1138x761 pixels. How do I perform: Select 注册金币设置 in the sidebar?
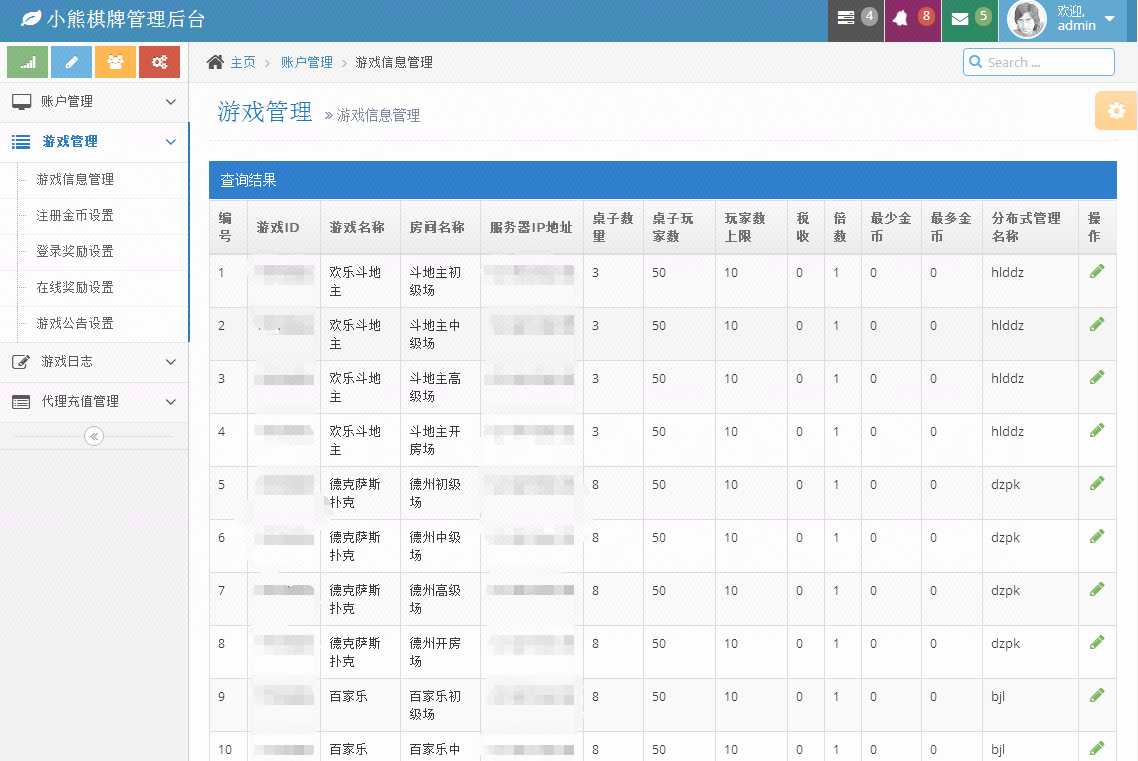75,216
